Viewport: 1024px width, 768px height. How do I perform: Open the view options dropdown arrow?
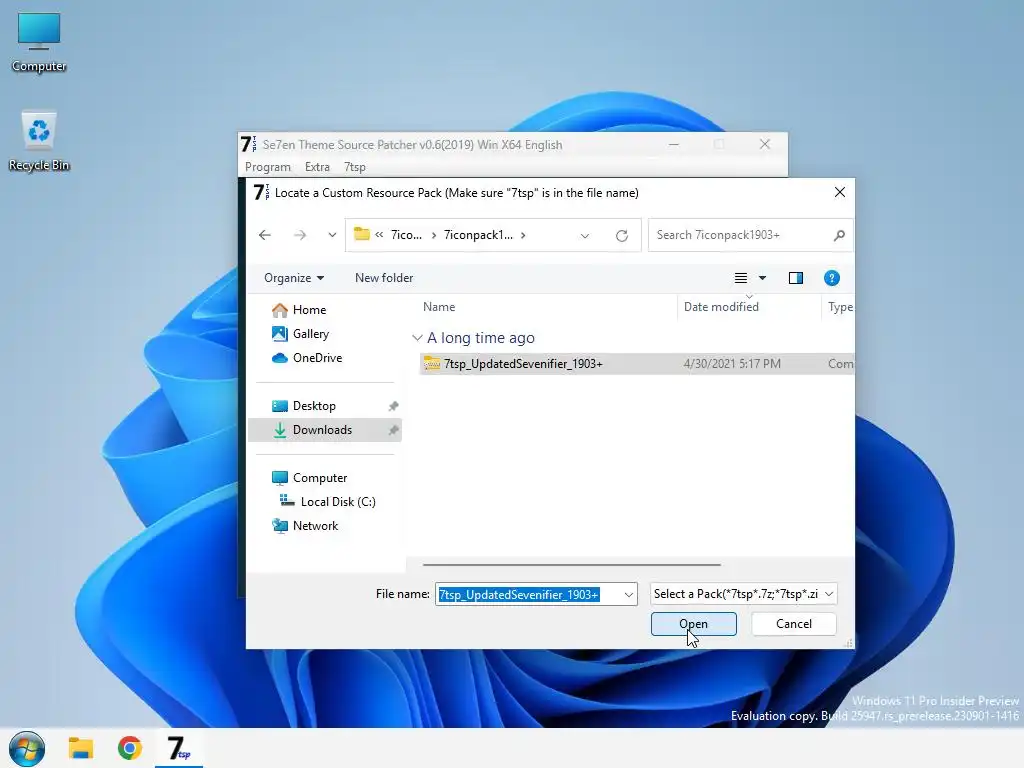click(x=762, y=278)
